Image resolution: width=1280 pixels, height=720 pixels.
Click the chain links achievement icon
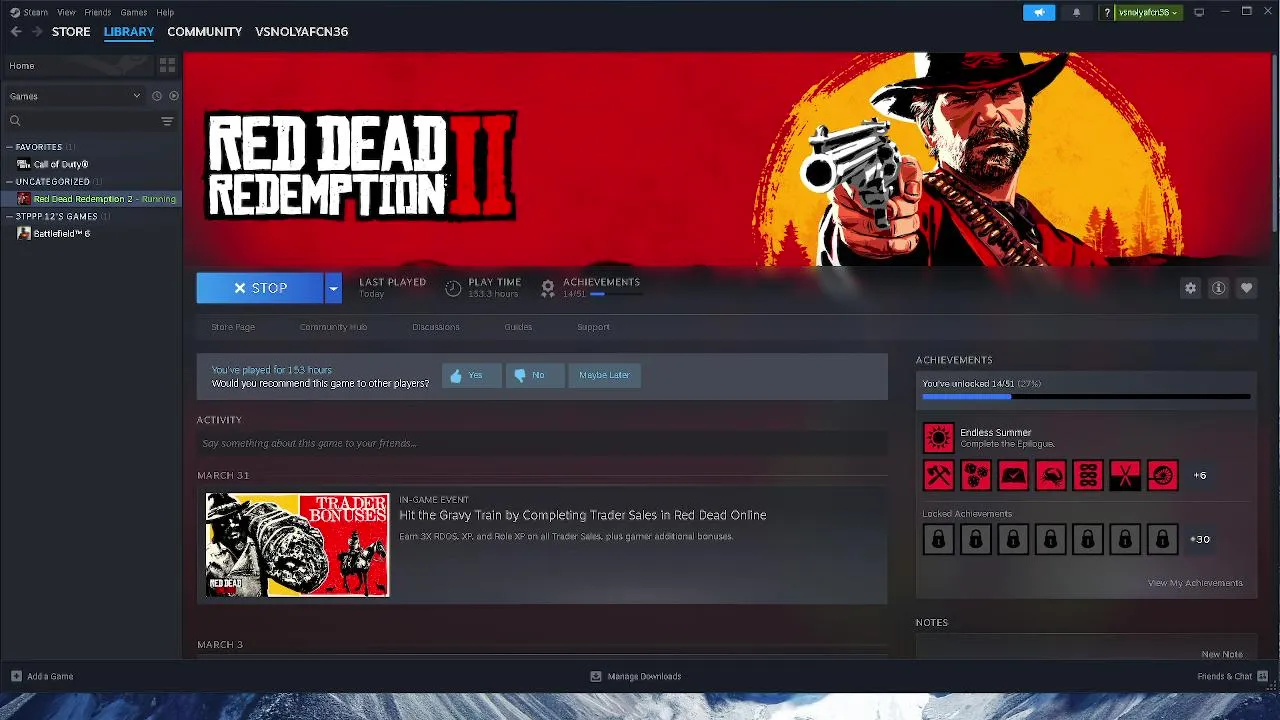click(x=1088, y=475)
